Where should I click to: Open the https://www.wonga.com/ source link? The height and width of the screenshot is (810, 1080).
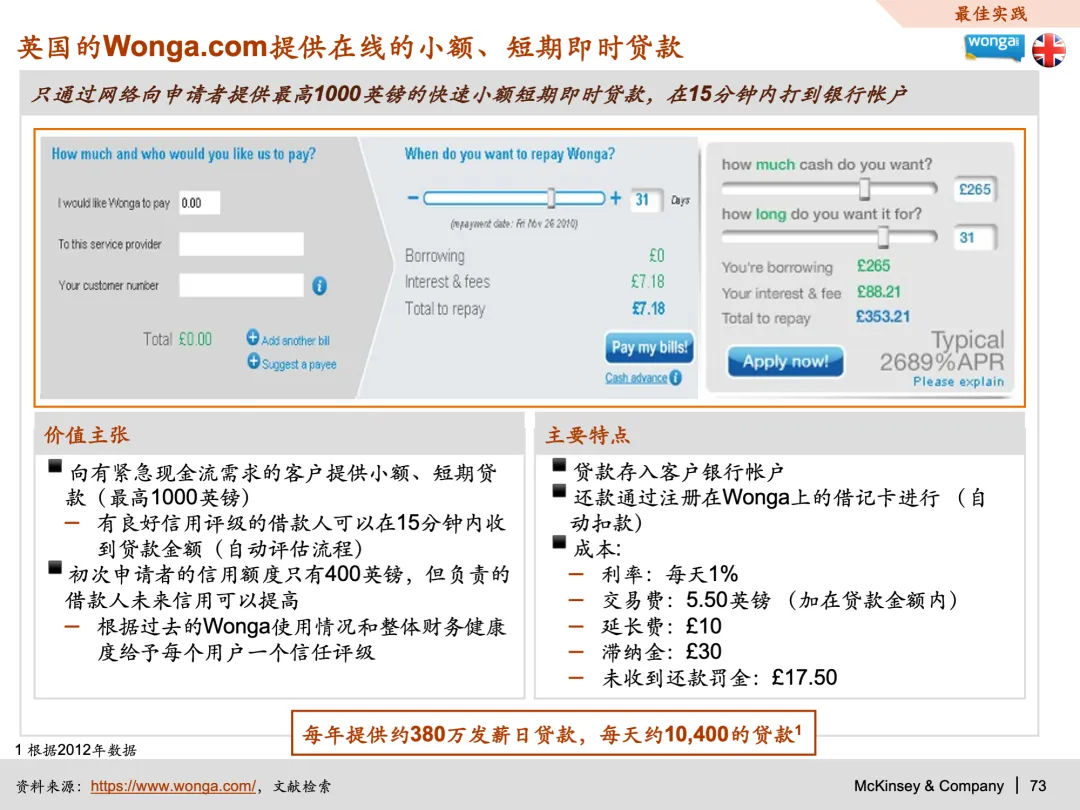coord(173,786)
